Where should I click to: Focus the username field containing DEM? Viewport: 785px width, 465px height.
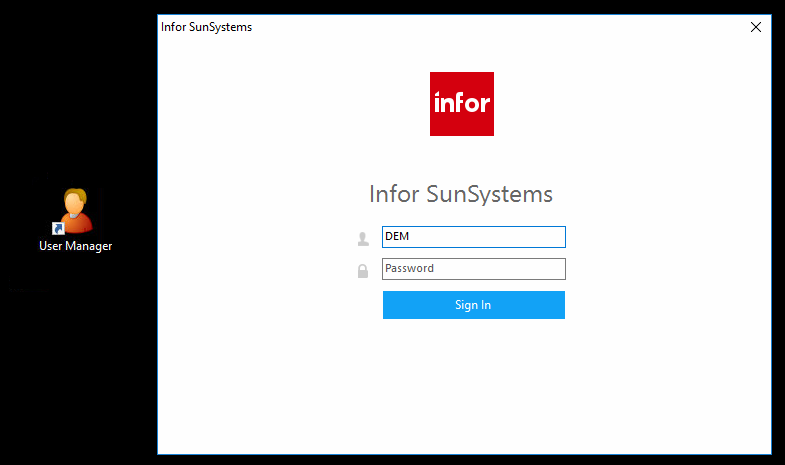coord(474,237)
